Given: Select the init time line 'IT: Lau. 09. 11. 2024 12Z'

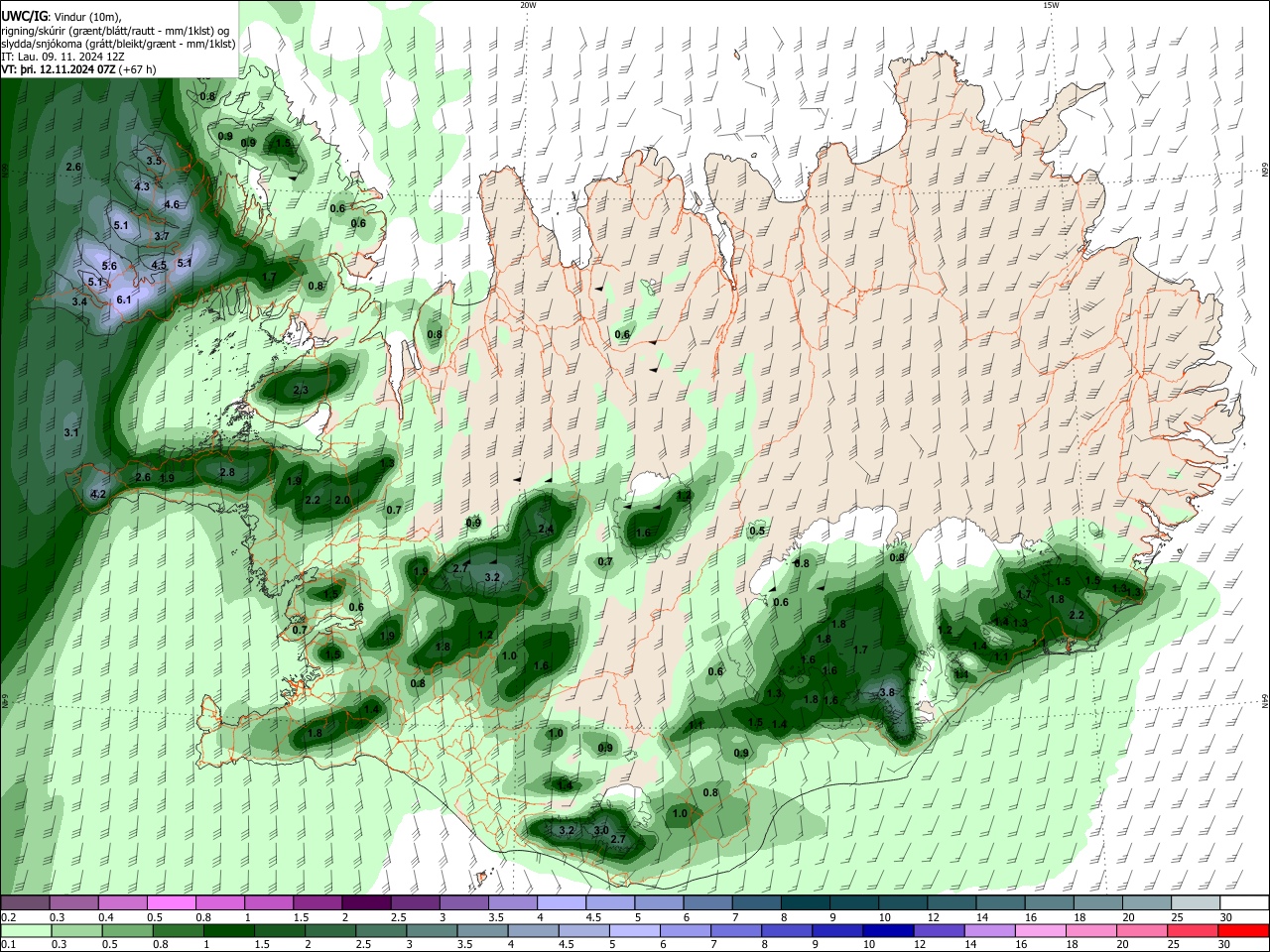Looking at the screenshot, I should coord(63,57).
